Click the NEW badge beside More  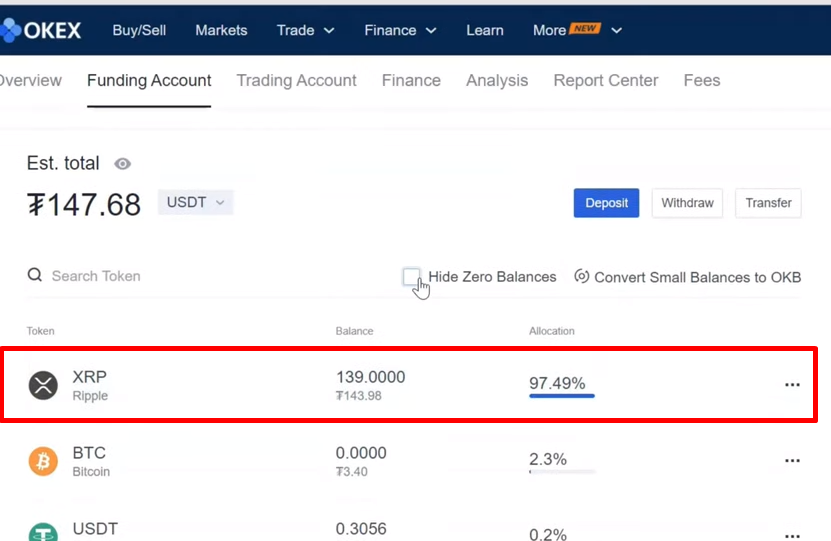coord(585,28)
